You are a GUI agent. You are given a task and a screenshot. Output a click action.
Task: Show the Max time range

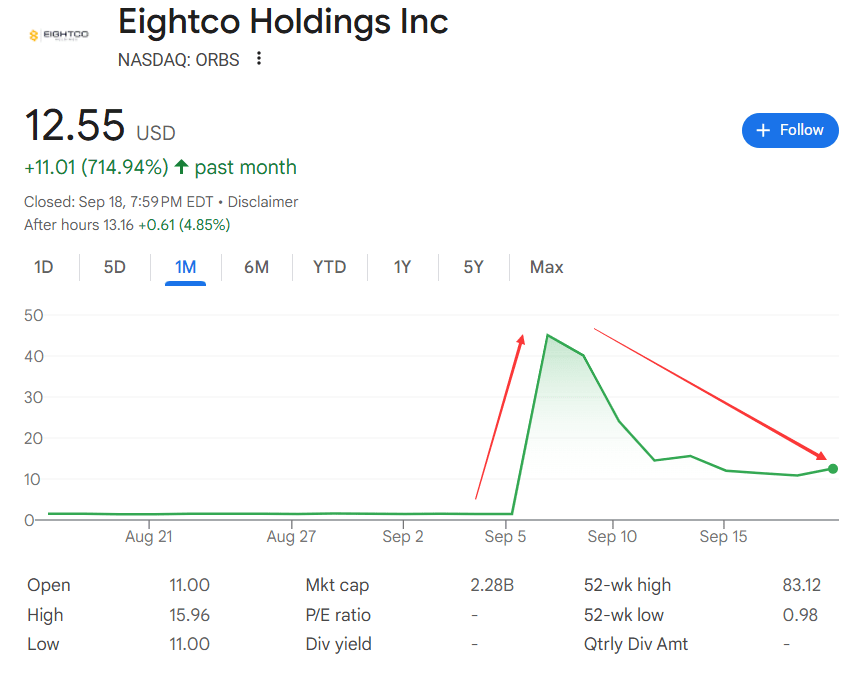(547, 267)
